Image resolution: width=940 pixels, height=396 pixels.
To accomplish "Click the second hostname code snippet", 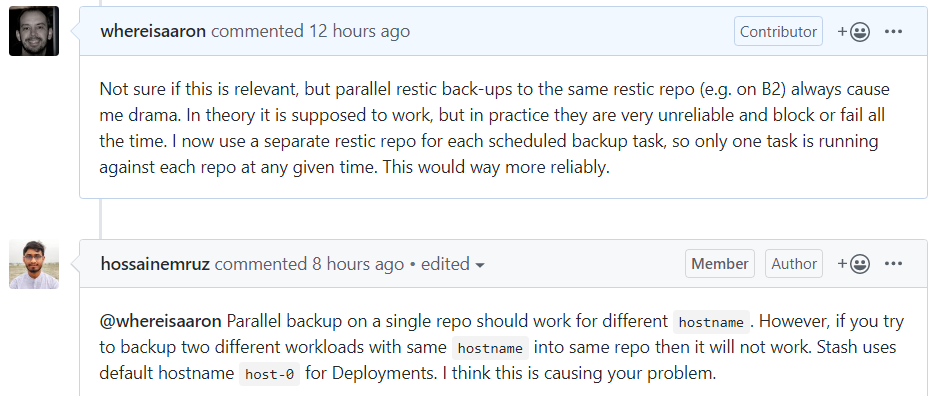I will (x=490, y=348).
